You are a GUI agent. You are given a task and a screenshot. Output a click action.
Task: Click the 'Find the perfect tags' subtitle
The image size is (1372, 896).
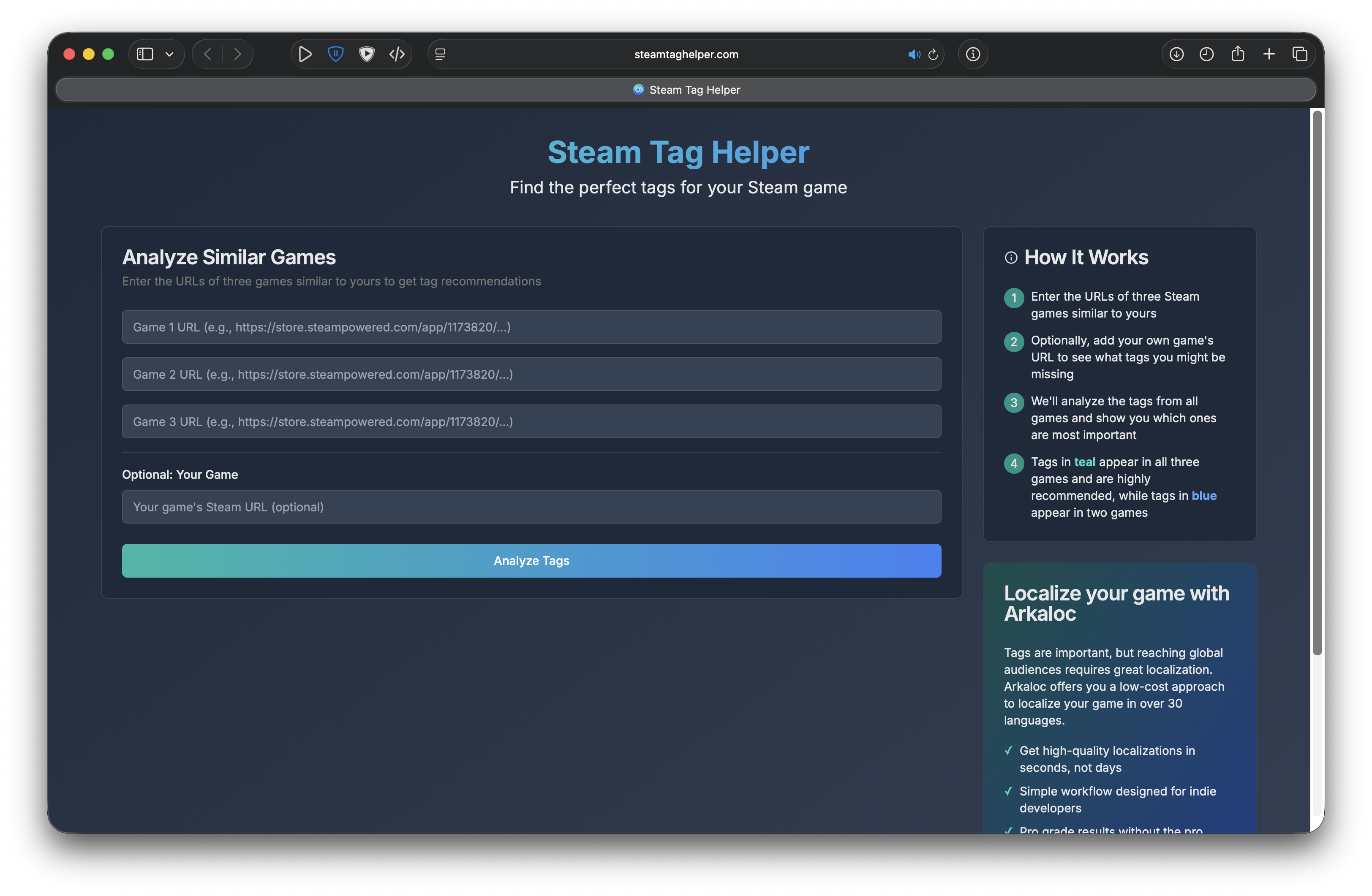(x=678, y=188)
